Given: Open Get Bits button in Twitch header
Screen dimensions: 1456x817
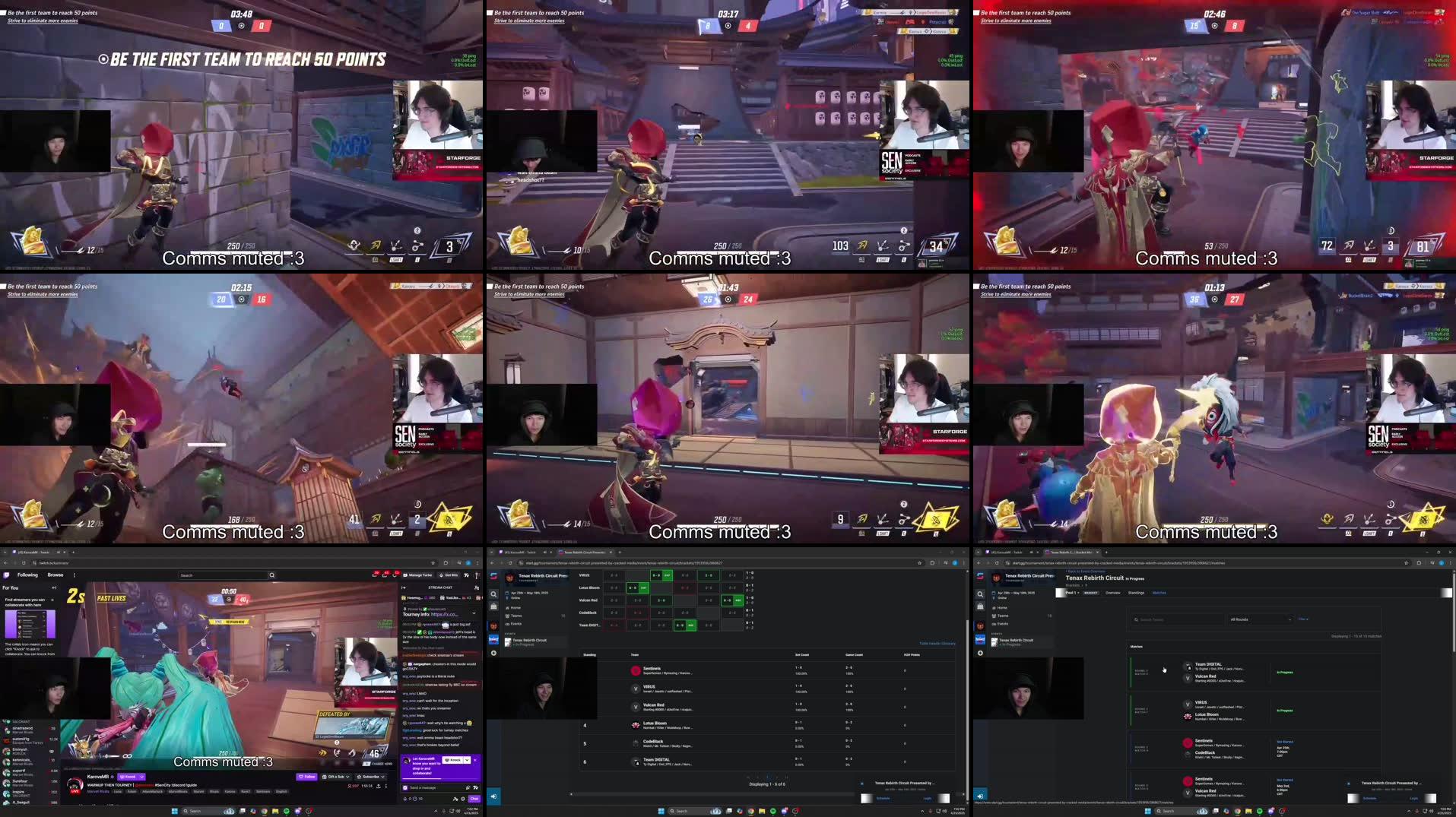Looking at the screenshot, I should (448, 575).
